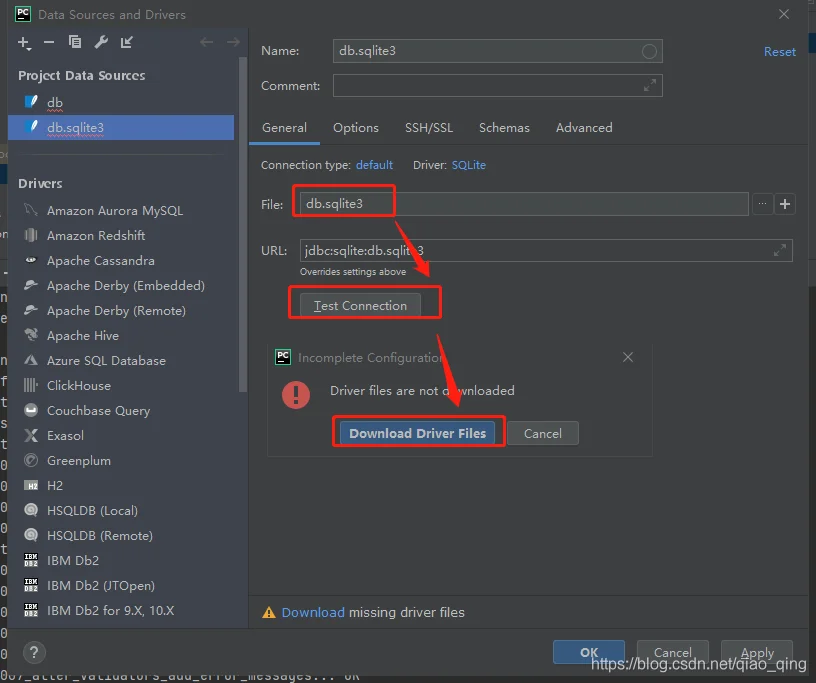Choose Greenplum driver
This screenshot has width=816, height=683.
pos(123,460)
